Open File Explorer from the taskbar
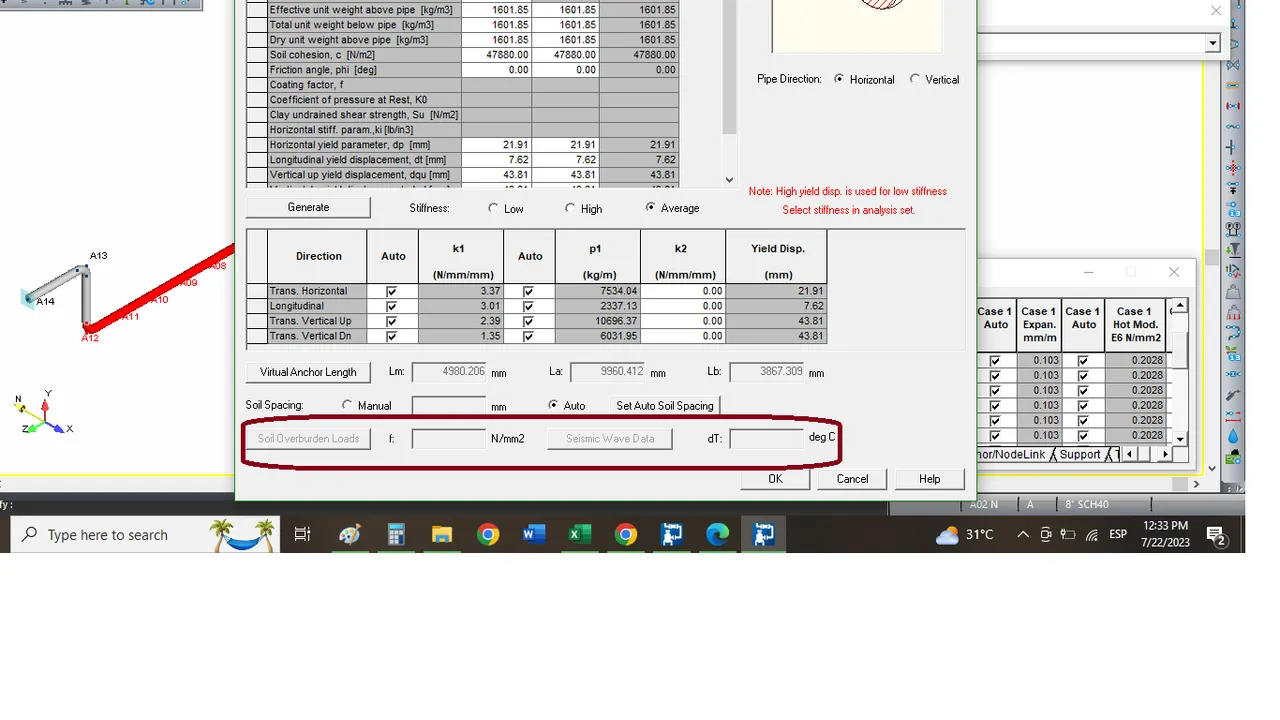This screenshot has width=1280, height=720. (x=442, y=535)
